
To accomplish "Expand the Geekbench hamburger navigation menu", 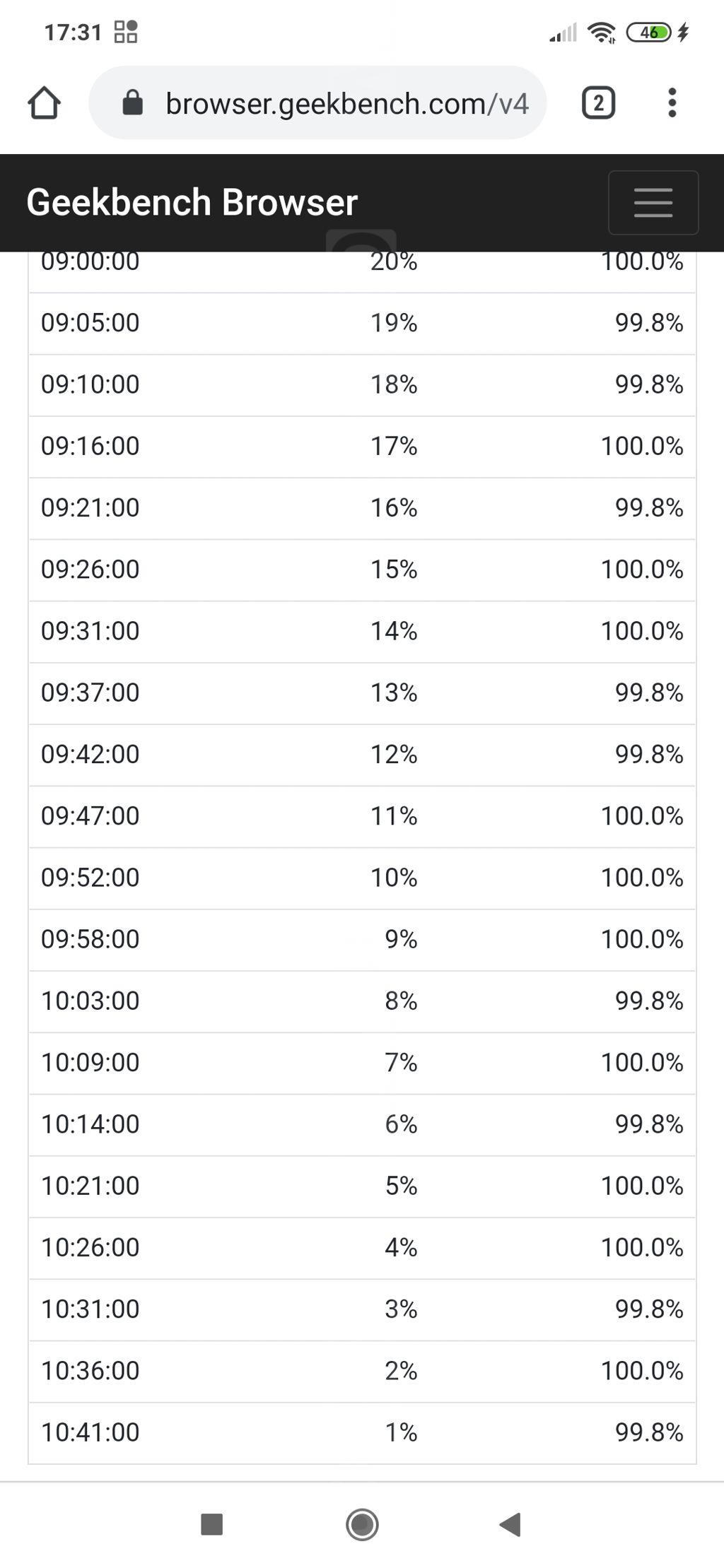I will [653, 203].
